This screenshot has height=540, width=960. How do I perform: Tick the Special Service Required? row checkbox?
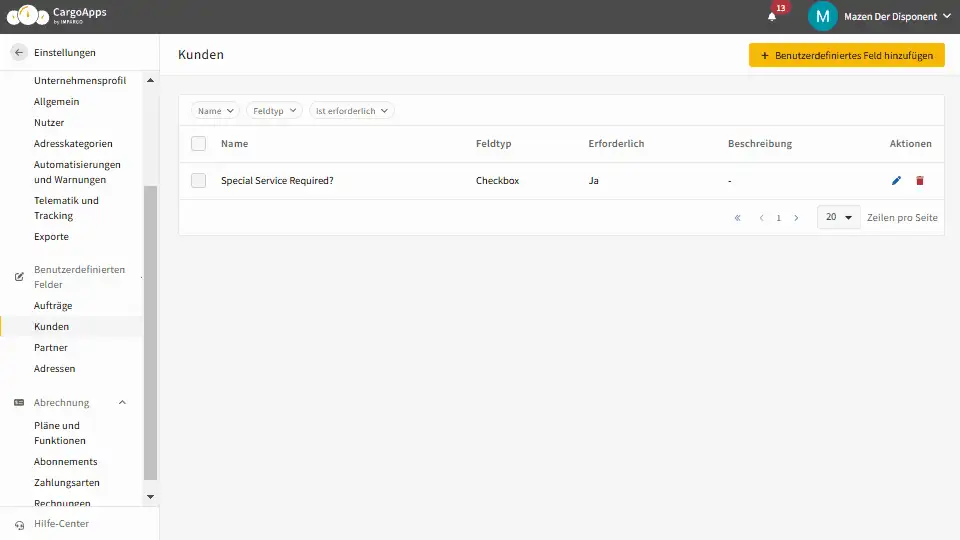[198, 181]
